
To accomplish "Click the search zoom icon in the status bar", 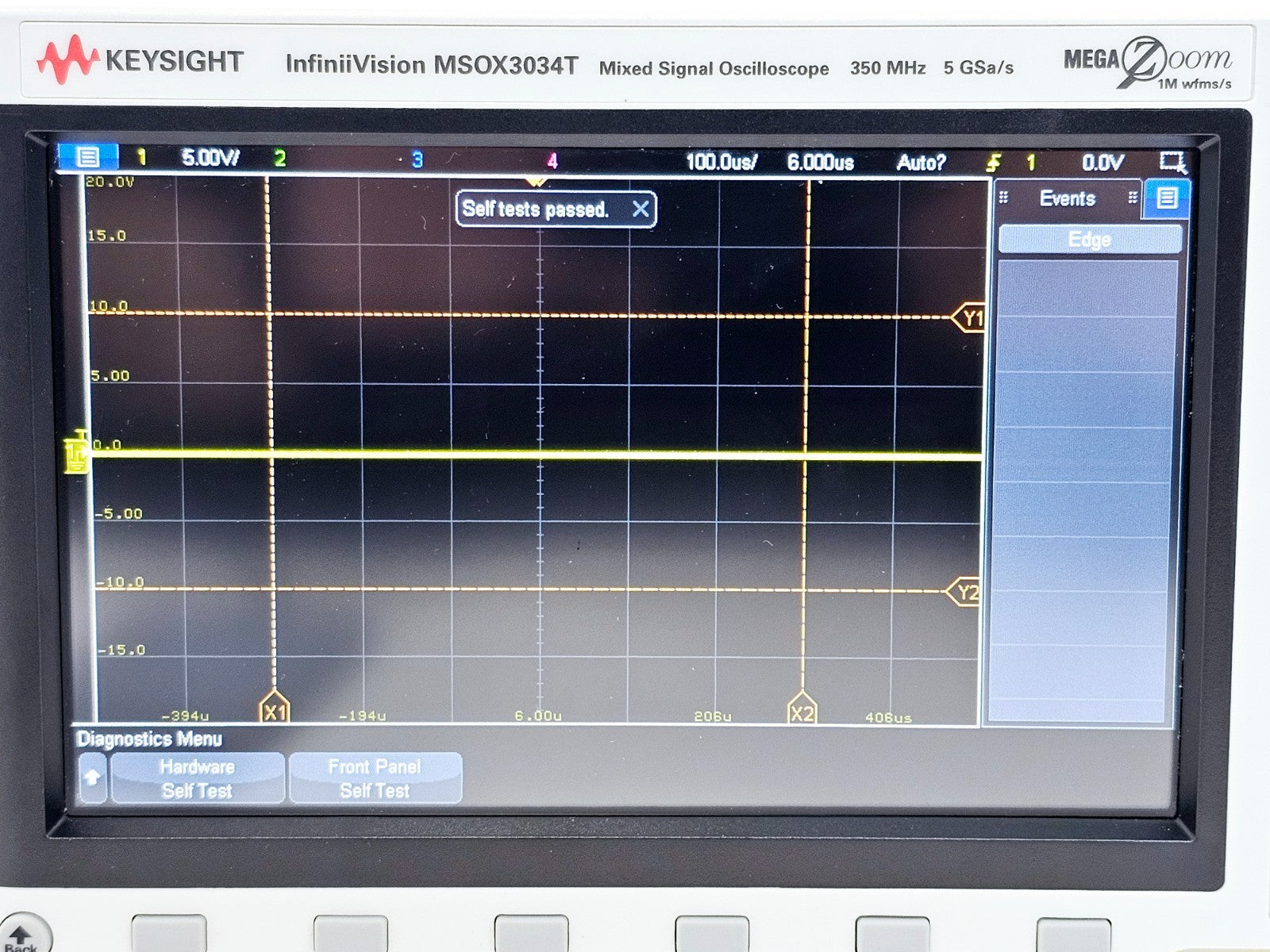I will pos(1173,161).
